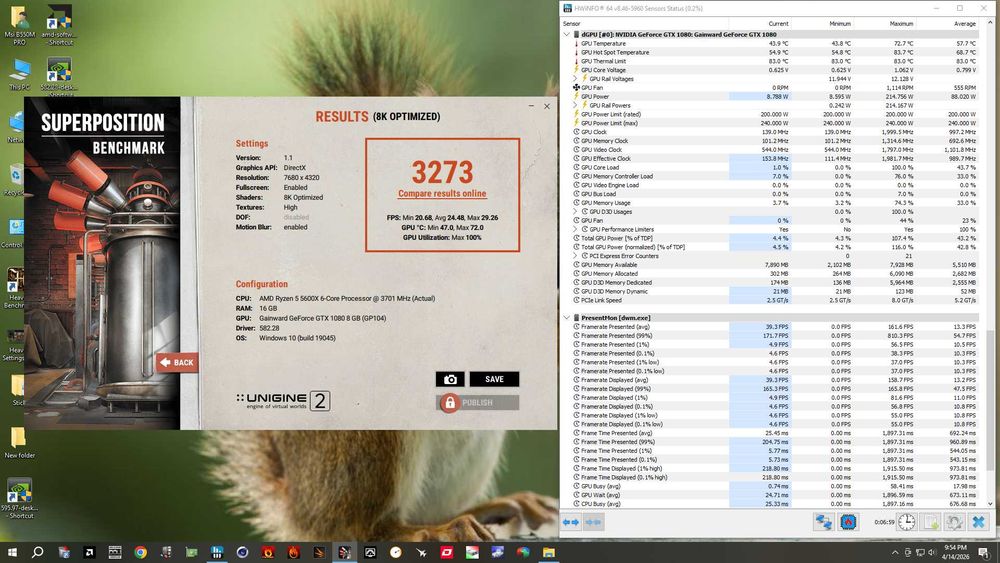Open HWiNFO remote network monitoring icon

[823, 522]
